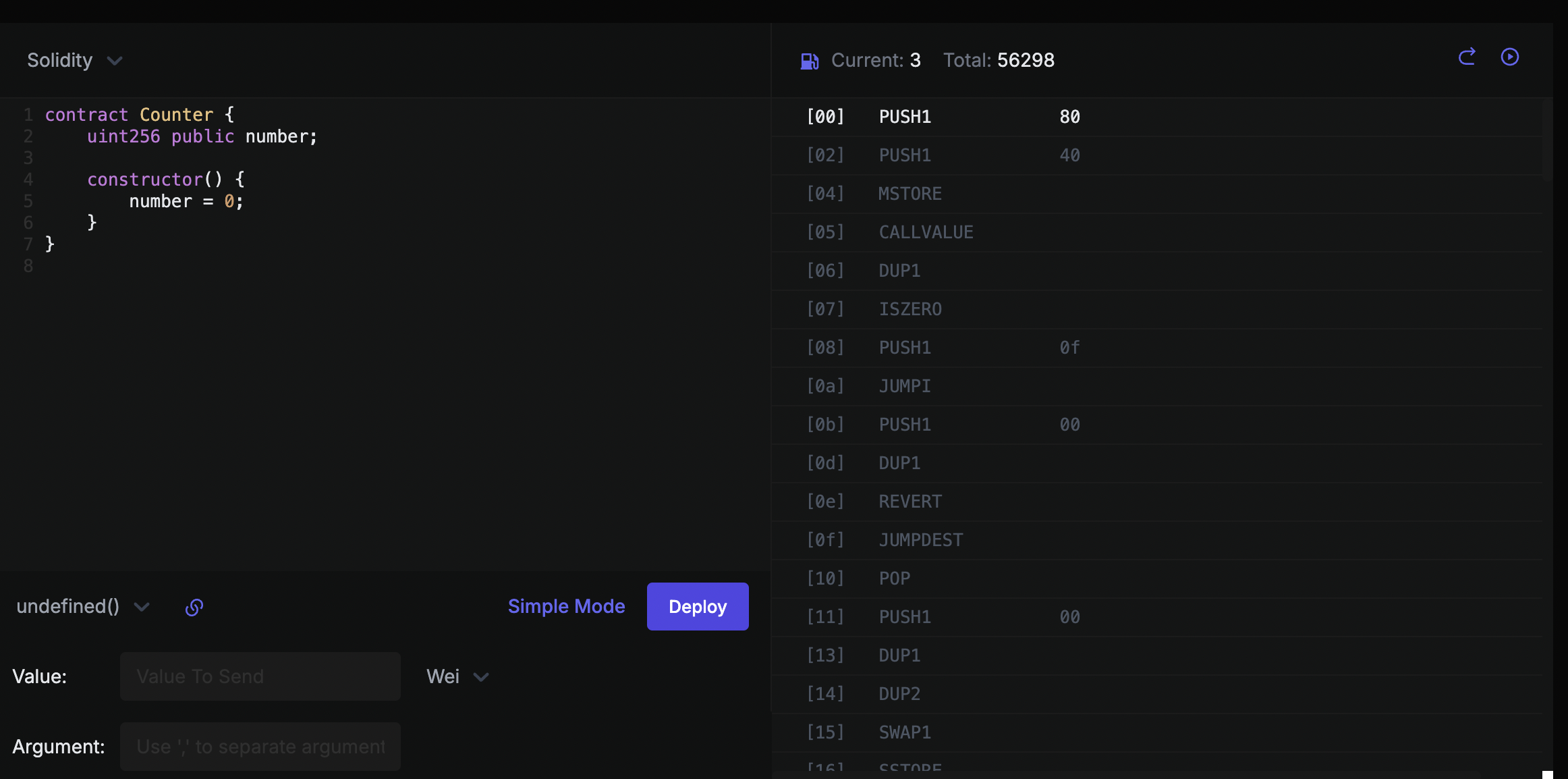Click the Total gas value 56298
Image resolution: width=1568 pixels, height=779 pixels.
point(1026,60)
